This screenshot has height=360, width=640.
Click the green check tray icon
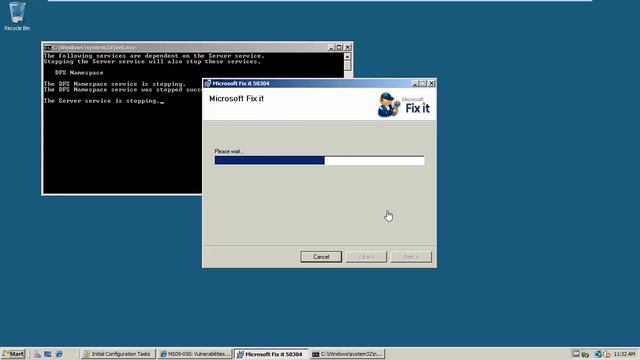coord(585,354)
